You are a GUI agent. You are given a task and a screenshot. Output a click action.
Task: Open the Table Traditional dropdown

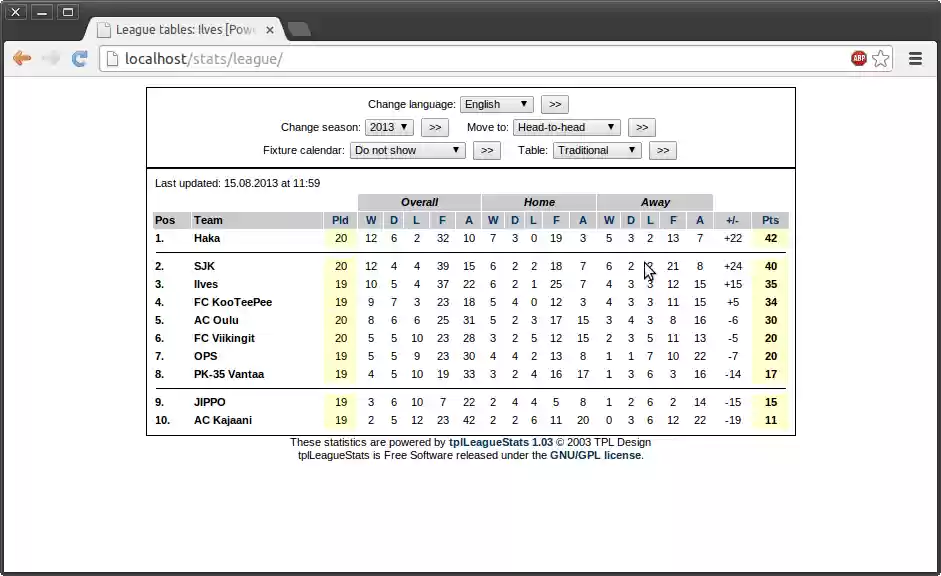click(x=597, y=150)
